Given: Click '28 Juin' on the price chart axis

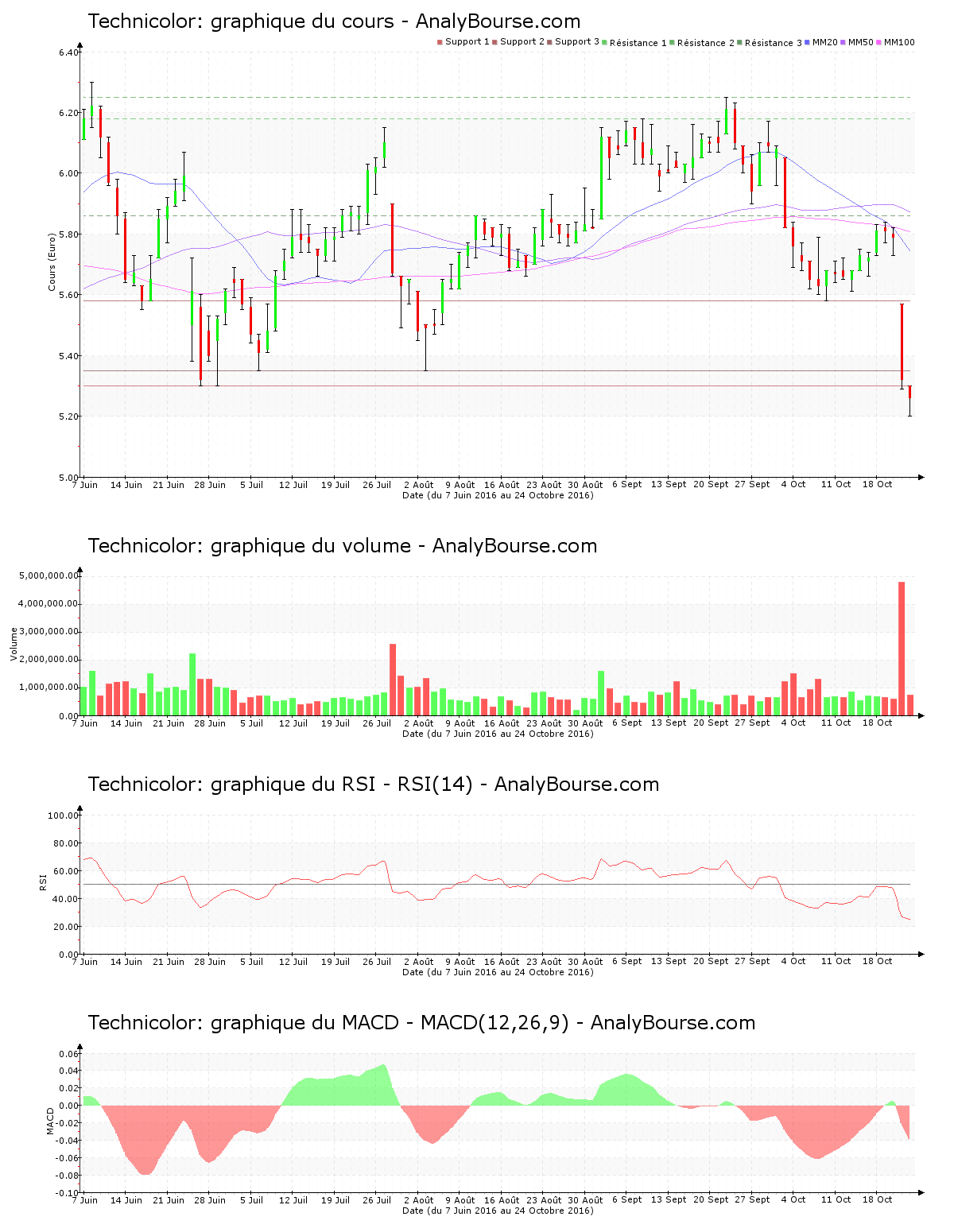Looking at the screenshot, I should pyautogui.click(x=211, y=485).
